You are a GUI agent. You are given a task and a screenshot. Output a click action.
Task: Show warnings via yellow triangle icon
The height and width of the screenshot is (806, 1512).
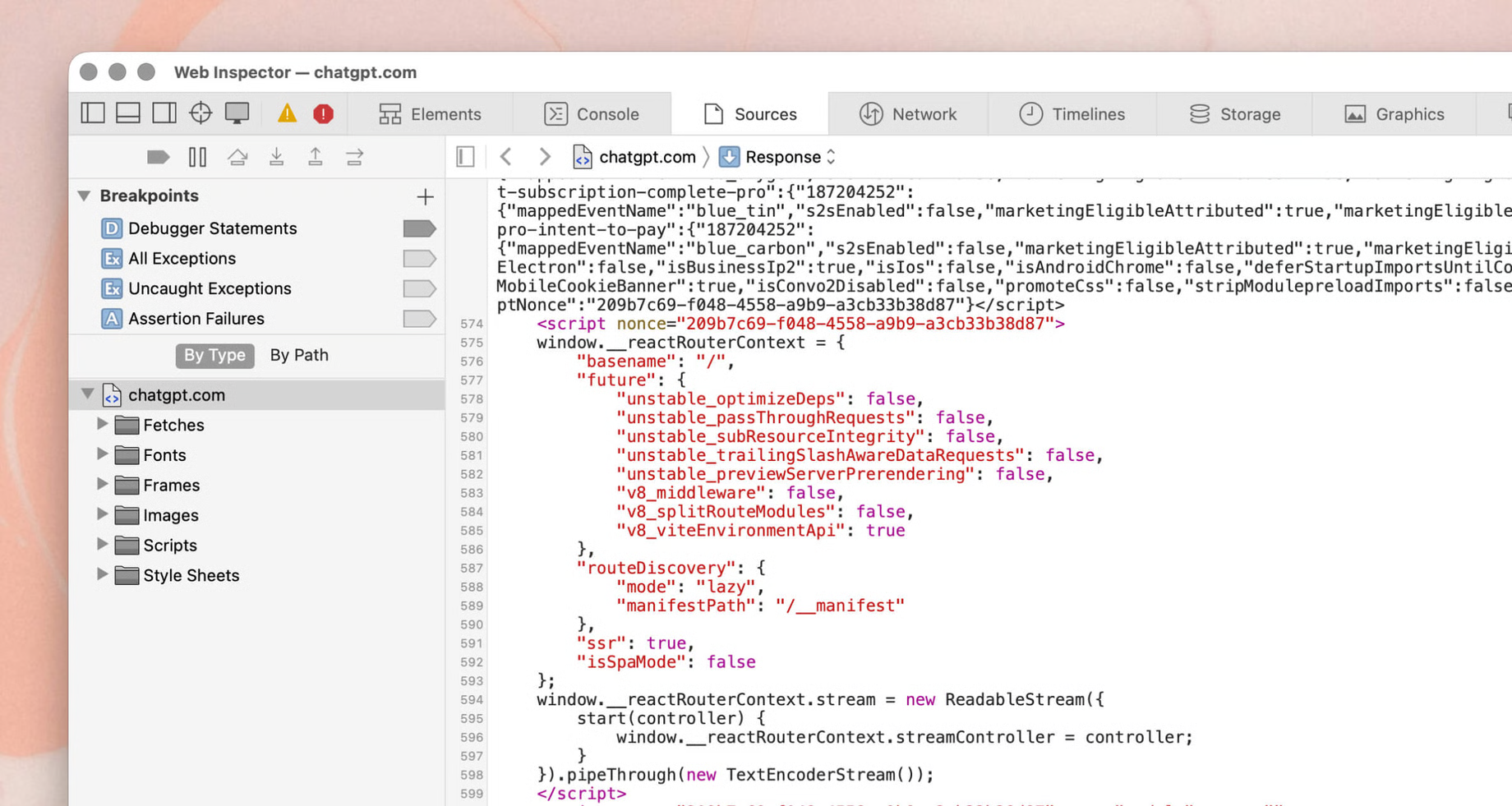click(x=287, y=113)
